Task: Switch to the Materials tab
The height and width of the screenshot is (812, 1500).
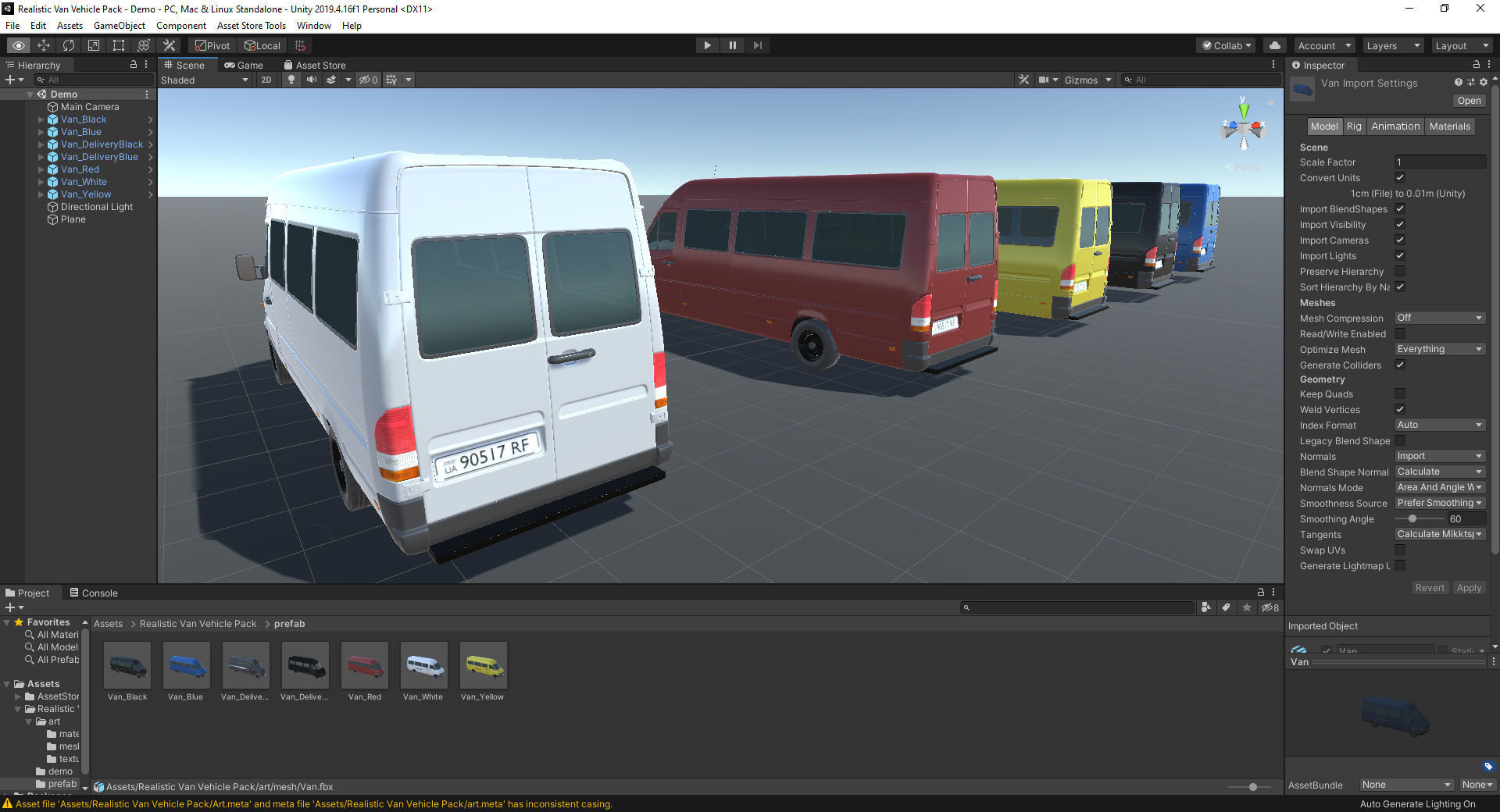Action: coord(1449,126)
